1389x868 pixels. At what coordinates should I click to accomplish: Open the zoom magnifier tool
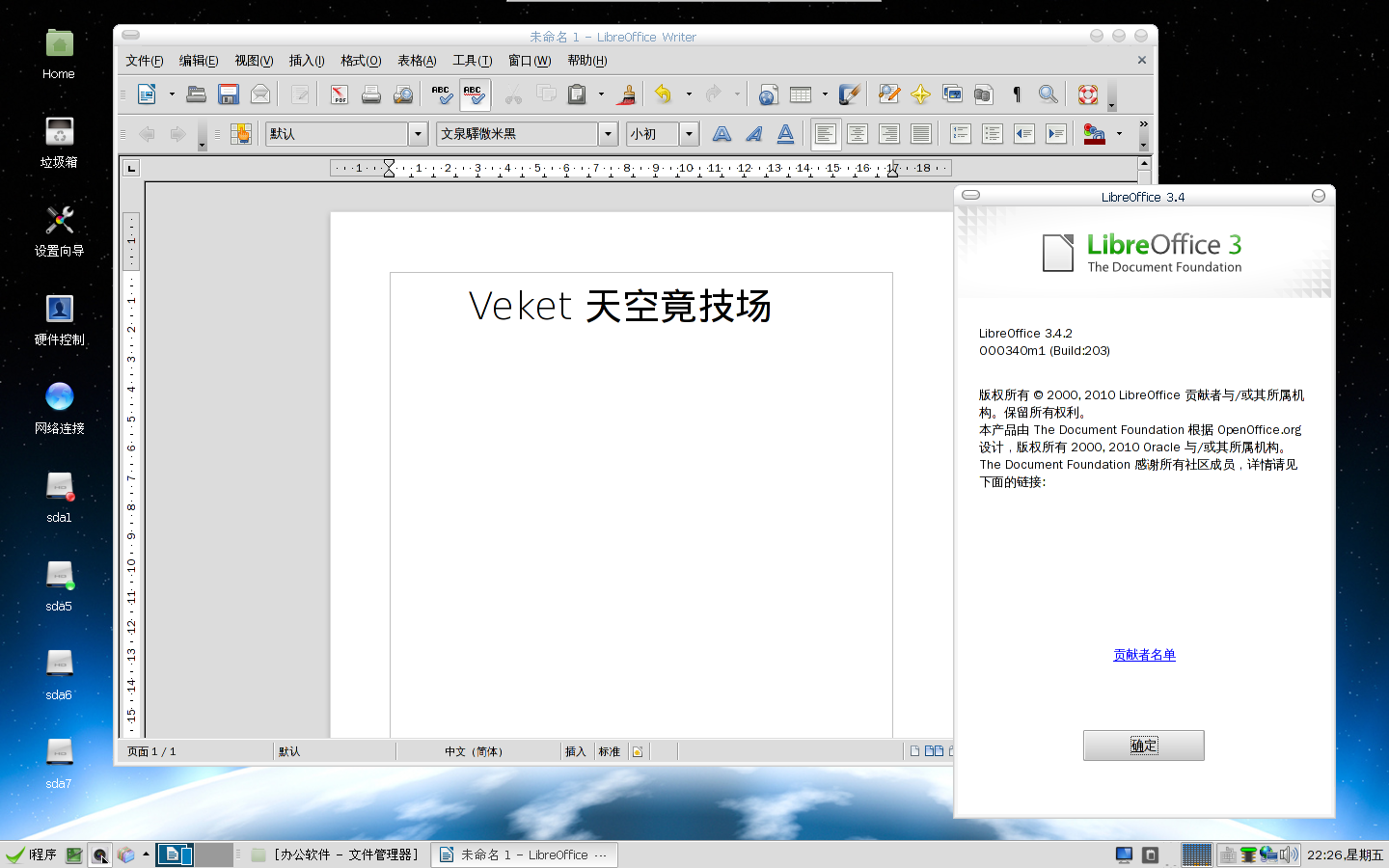1048,95
